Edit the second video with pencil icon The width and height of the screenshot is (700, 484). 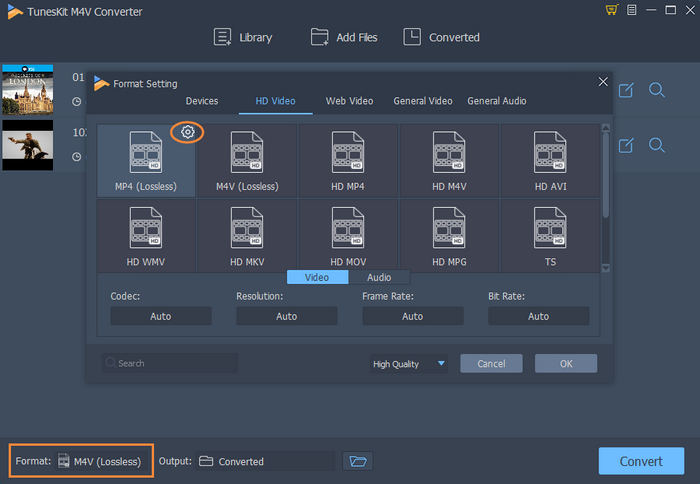[626, 145]
